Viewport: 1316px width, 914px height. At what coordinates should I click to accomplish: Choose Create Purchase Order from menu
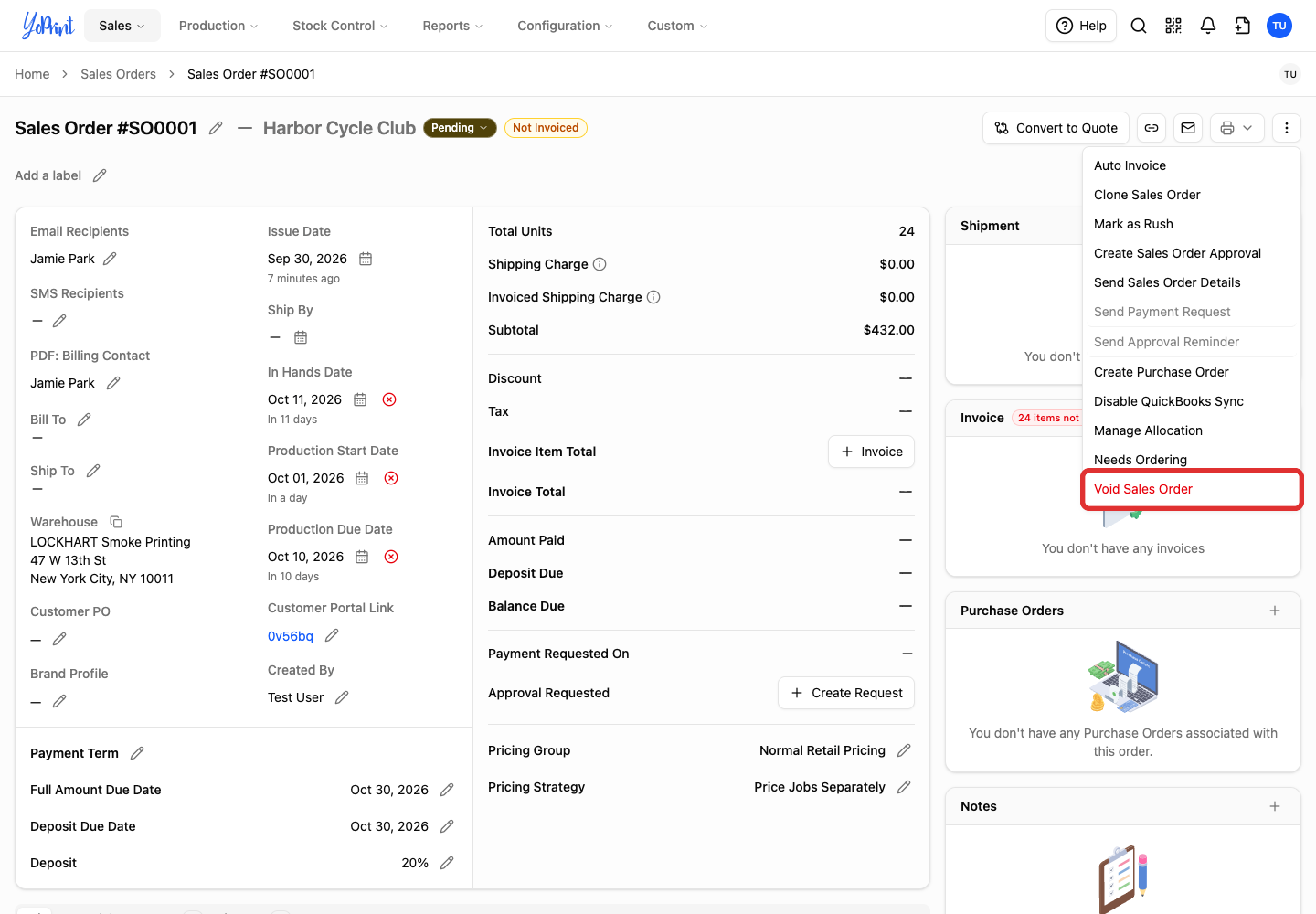pyautogui.click(x=1192, y=372)
